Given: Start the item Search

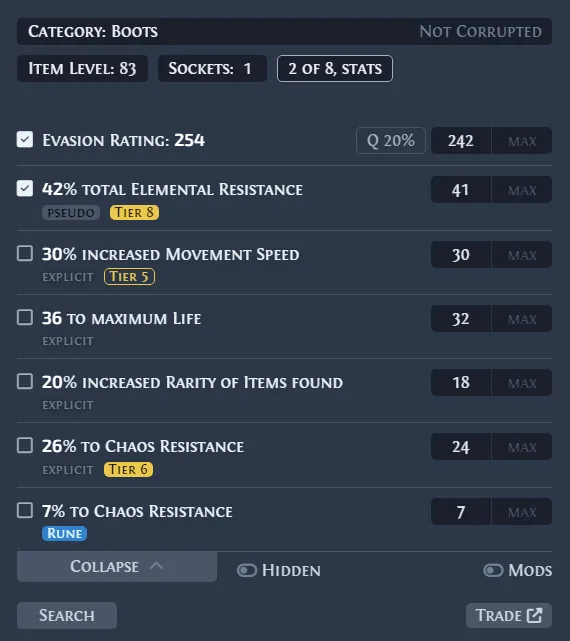Looking at the screenshot, I should (67, 615).
